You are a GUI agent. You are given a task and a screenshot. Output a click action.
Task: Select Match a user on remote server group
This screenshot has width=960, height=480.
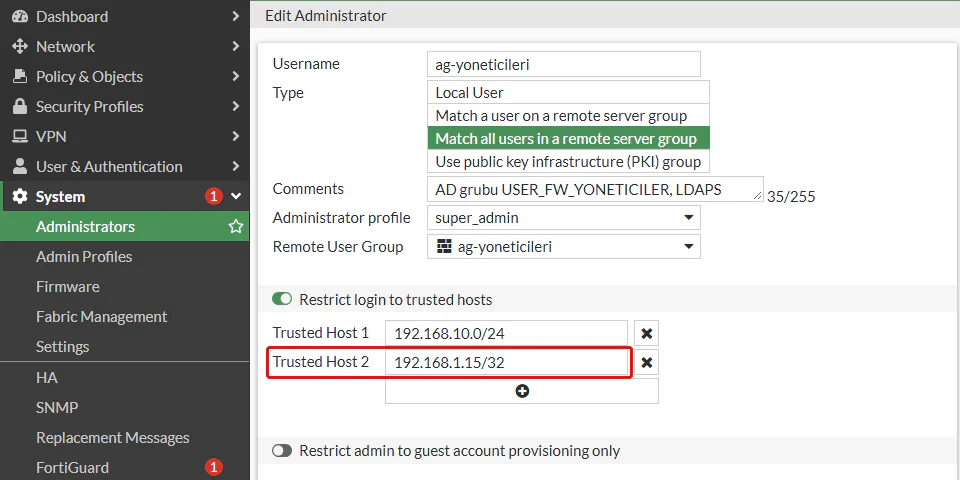pos(568,116)
